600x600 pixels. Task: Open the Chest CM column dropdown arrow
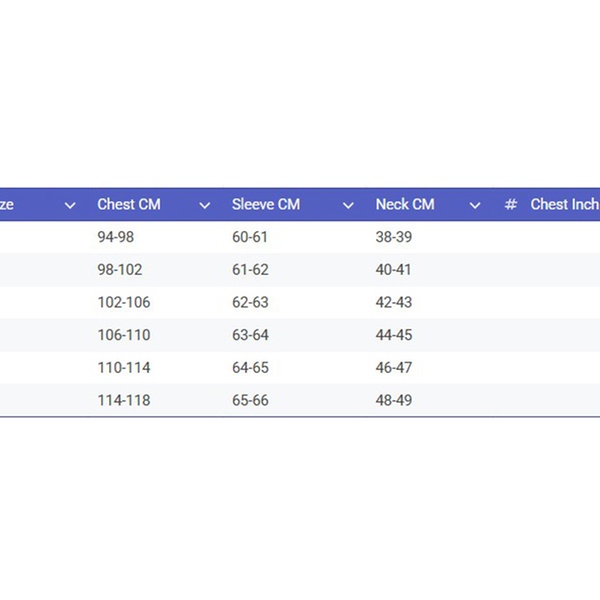click(x=205, y=205)
